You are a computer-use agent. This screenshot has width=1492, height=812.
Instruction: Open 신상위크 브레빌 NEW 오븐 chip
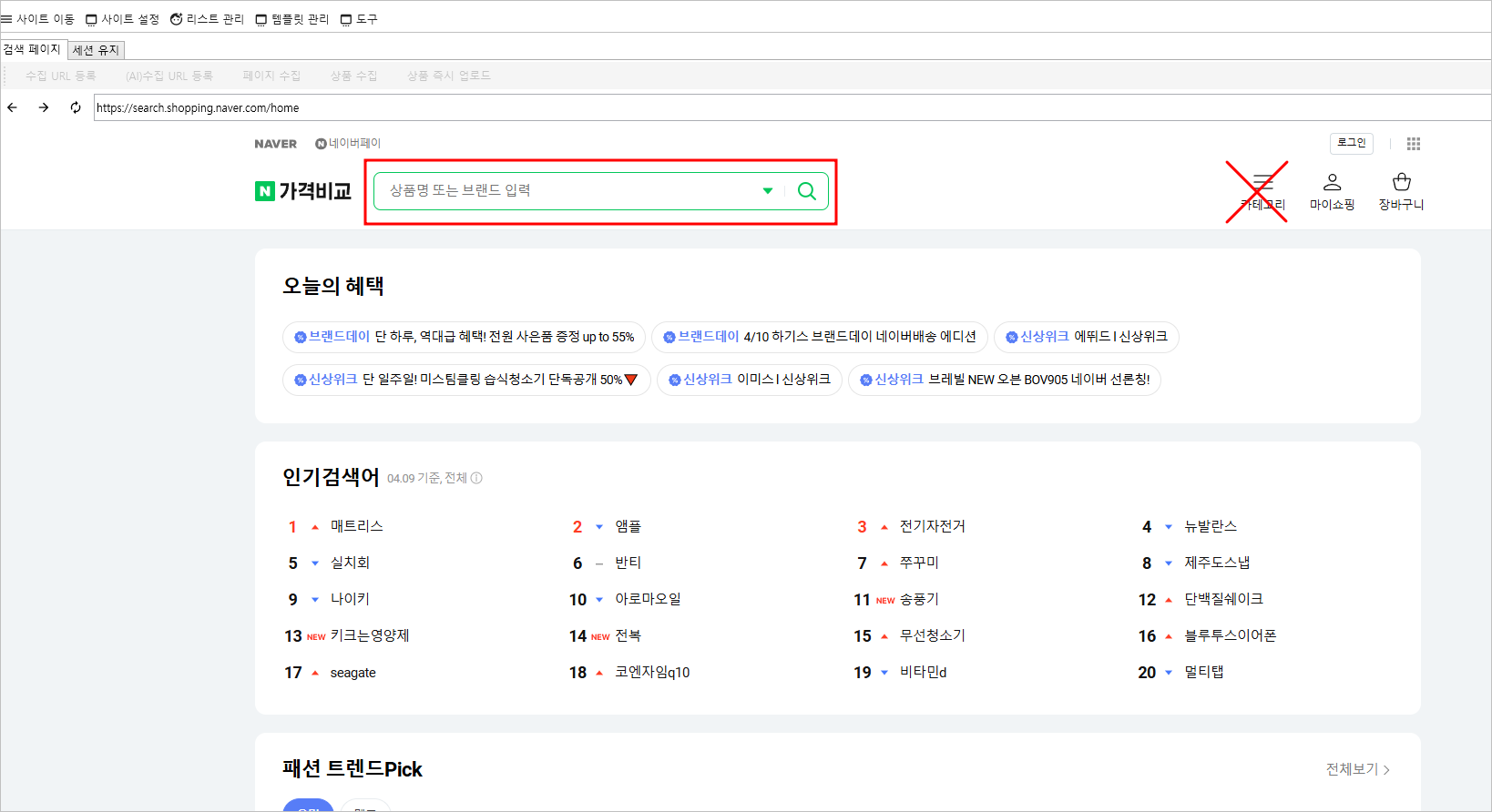1005,380
